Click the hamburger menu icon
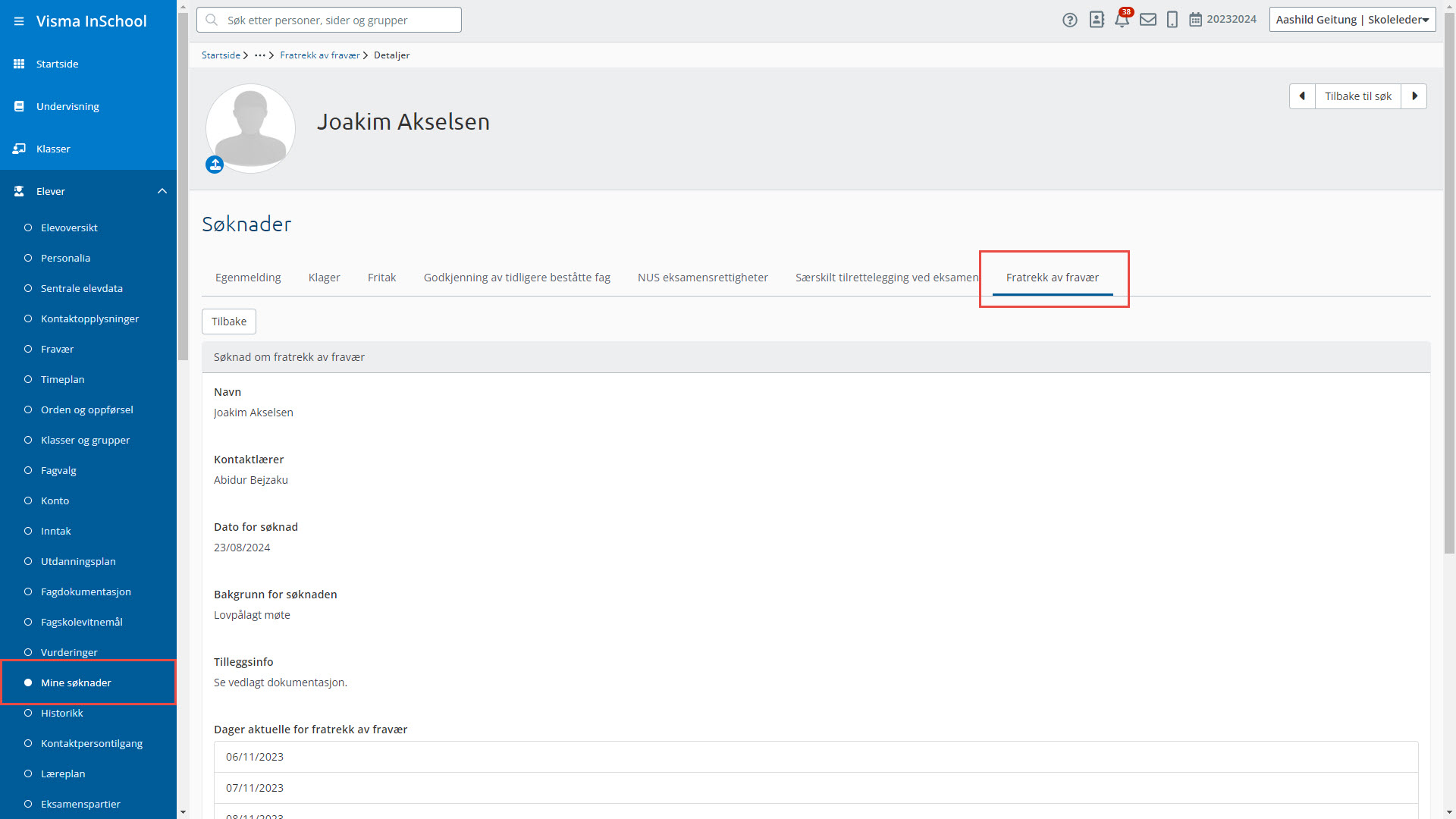The image size is (1456, 819). pos(19,21)
